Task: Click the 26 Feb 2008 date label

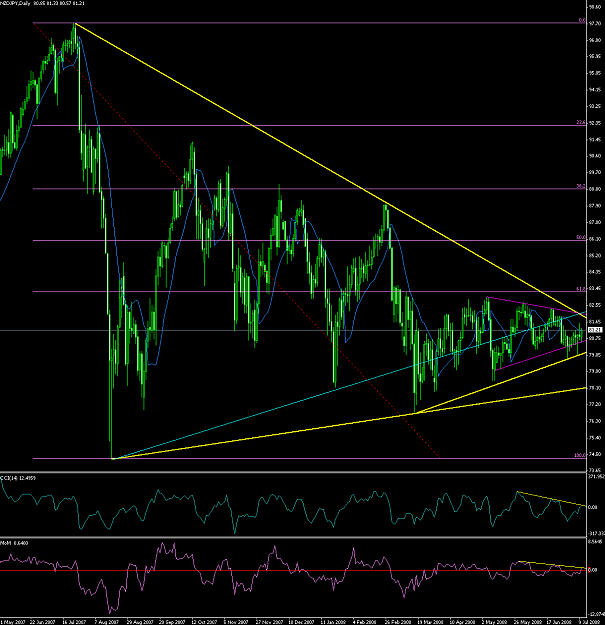Action: 398,622
